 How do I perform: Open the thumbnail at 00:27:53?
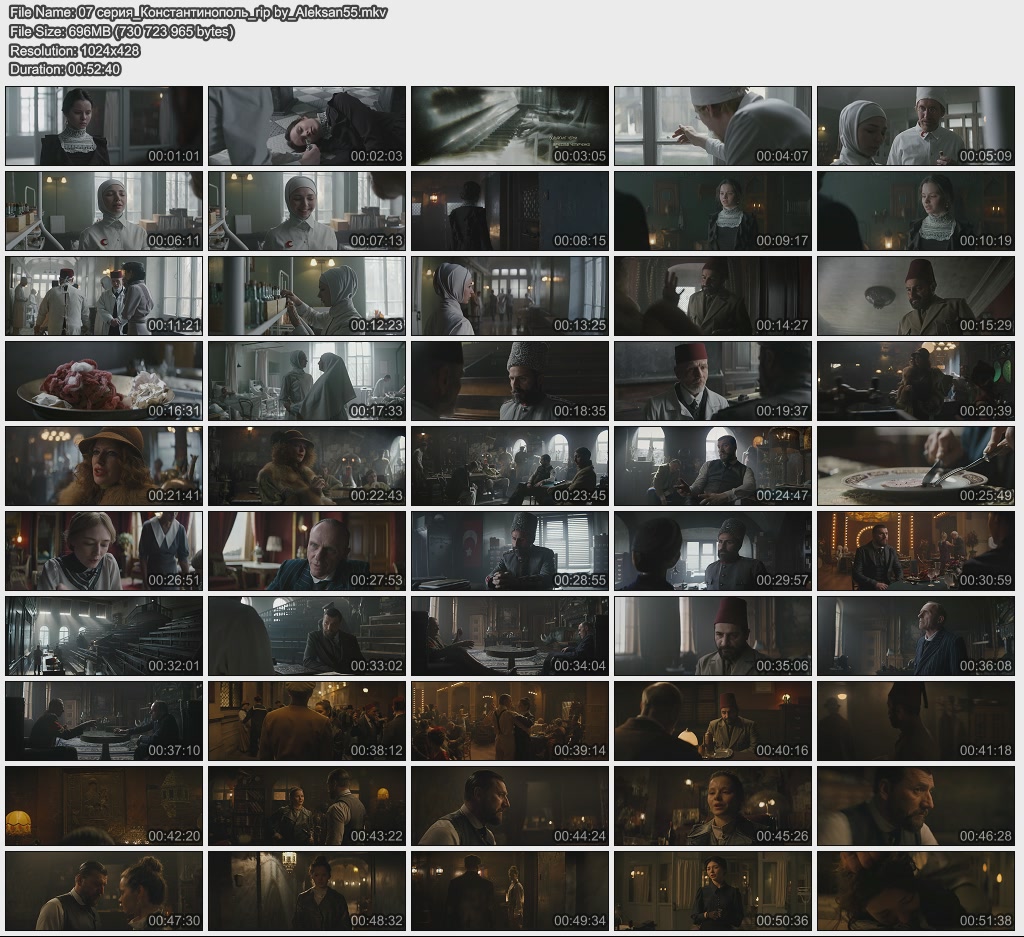307,550
